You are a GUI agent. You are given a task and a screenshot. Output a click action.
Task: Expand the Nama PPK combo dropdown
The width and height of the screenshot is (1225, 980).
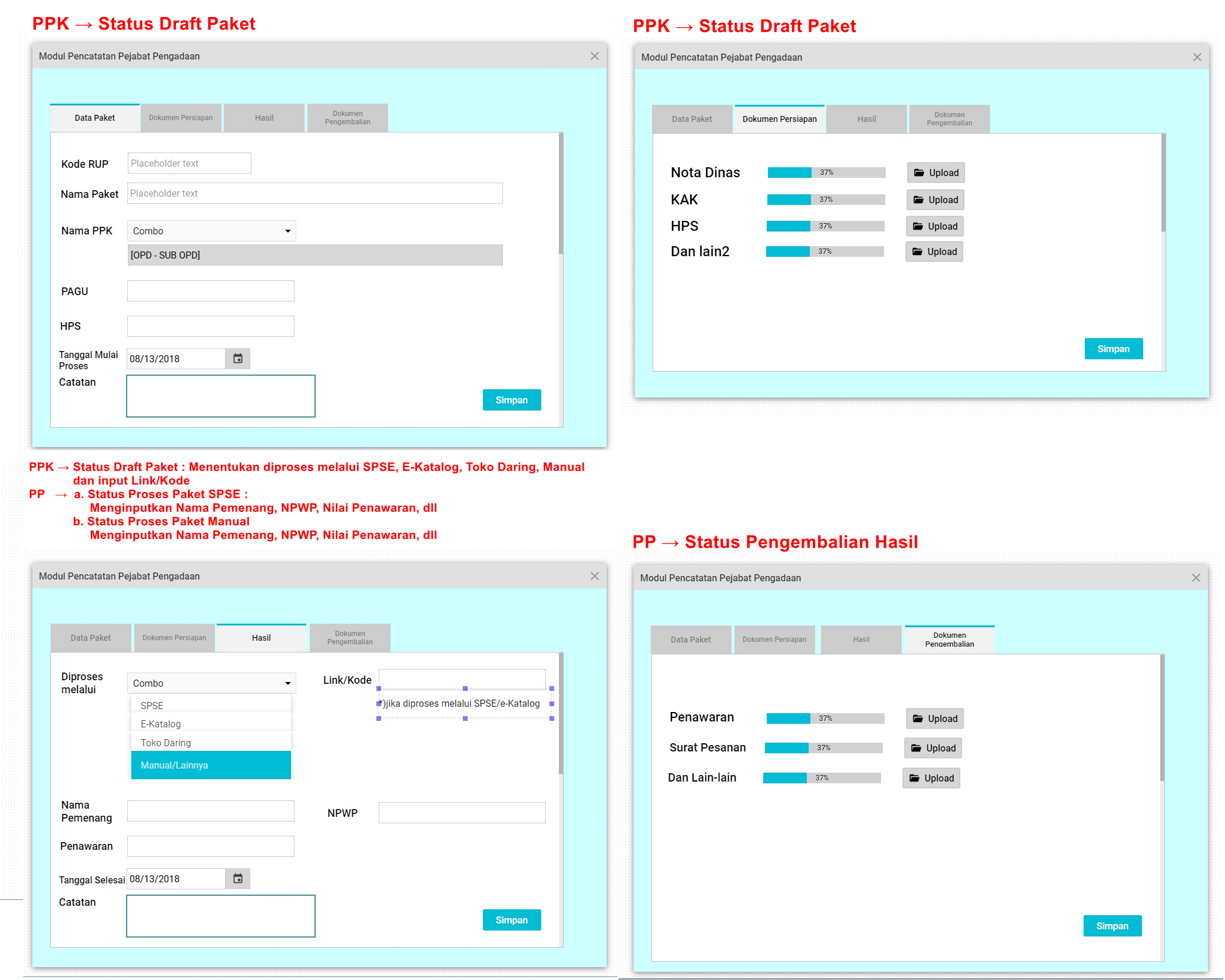point(287,231)
